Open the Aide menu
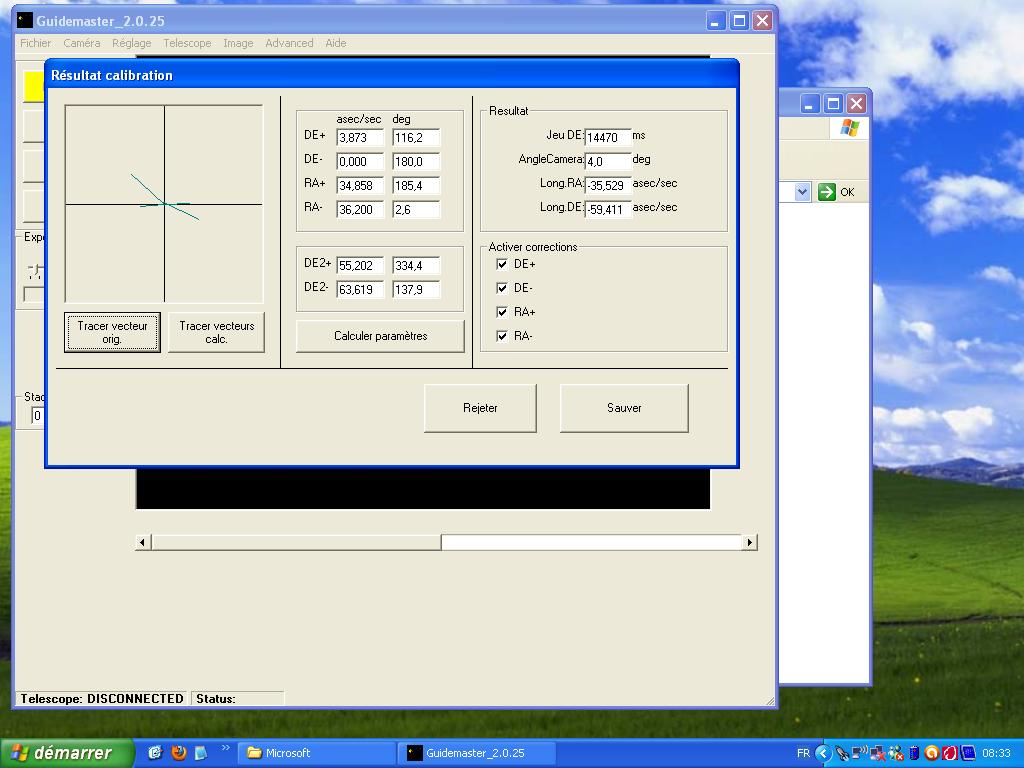The height and width of the screenshot is (768, 1024). coord(336,43)
